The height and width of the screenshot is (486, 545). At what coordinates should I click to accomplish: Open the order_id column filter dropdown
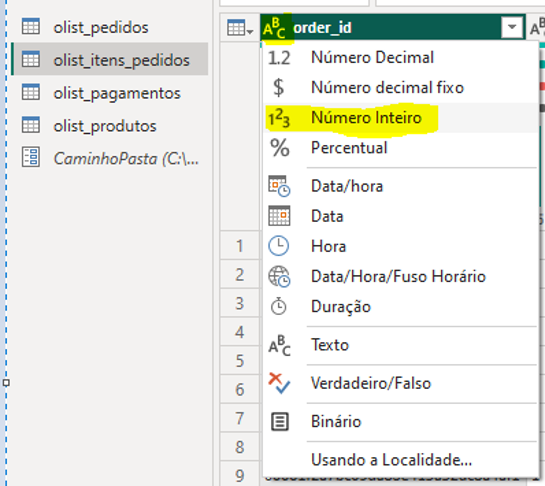pyautogui.click(x=512, y=27)
